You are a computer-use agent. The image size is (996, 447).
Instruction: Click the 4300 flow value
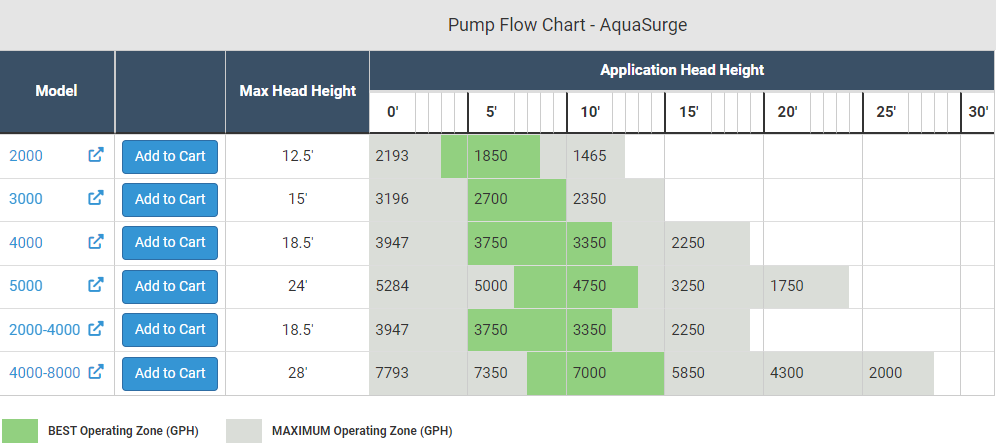click(787, 373)
